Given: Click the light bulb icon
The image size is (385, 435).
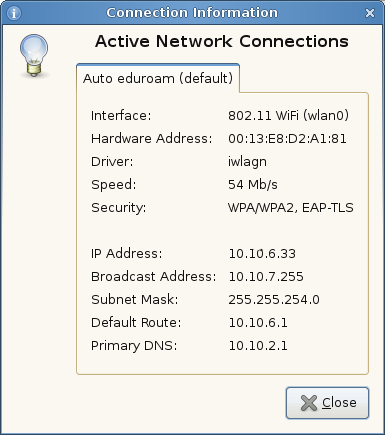Looking at the screenshot, I should pos(34,56).
